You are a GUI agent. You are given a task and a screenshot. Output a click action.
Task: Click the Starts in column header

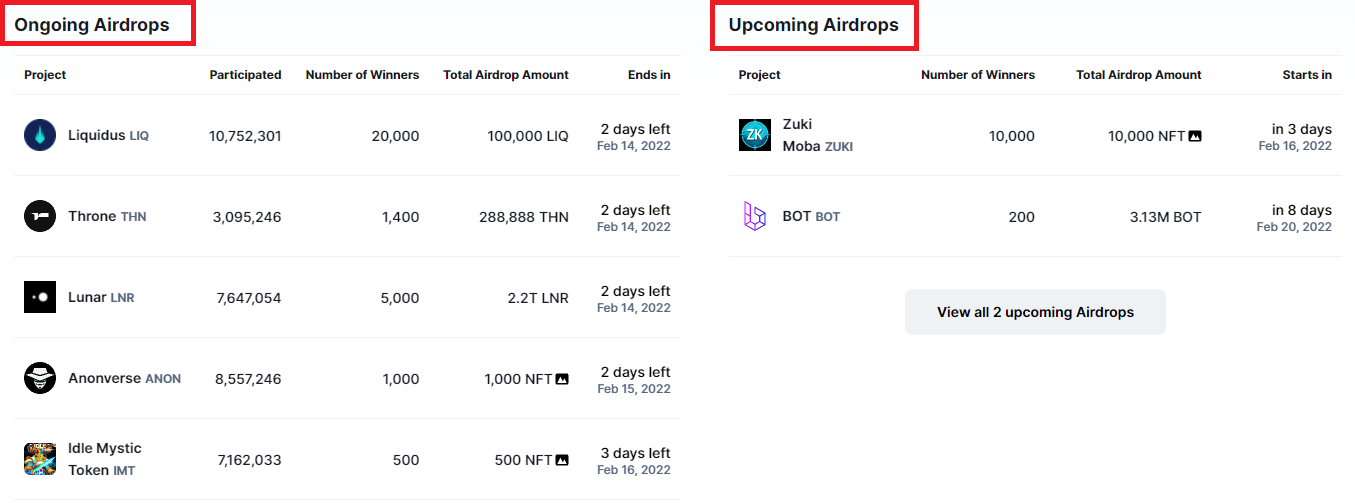tap(1306, 75)
